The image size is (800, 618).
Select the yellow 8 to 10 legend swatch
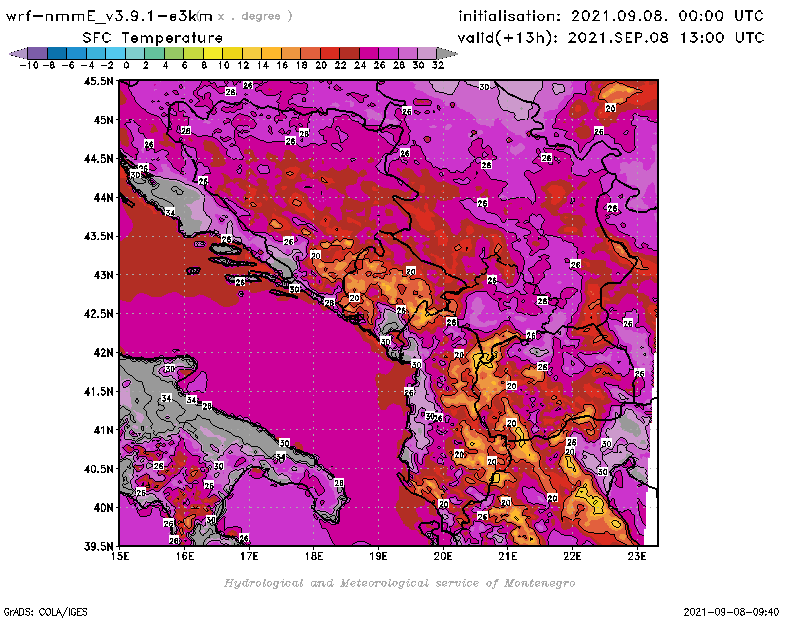click(x=213, y=53)
